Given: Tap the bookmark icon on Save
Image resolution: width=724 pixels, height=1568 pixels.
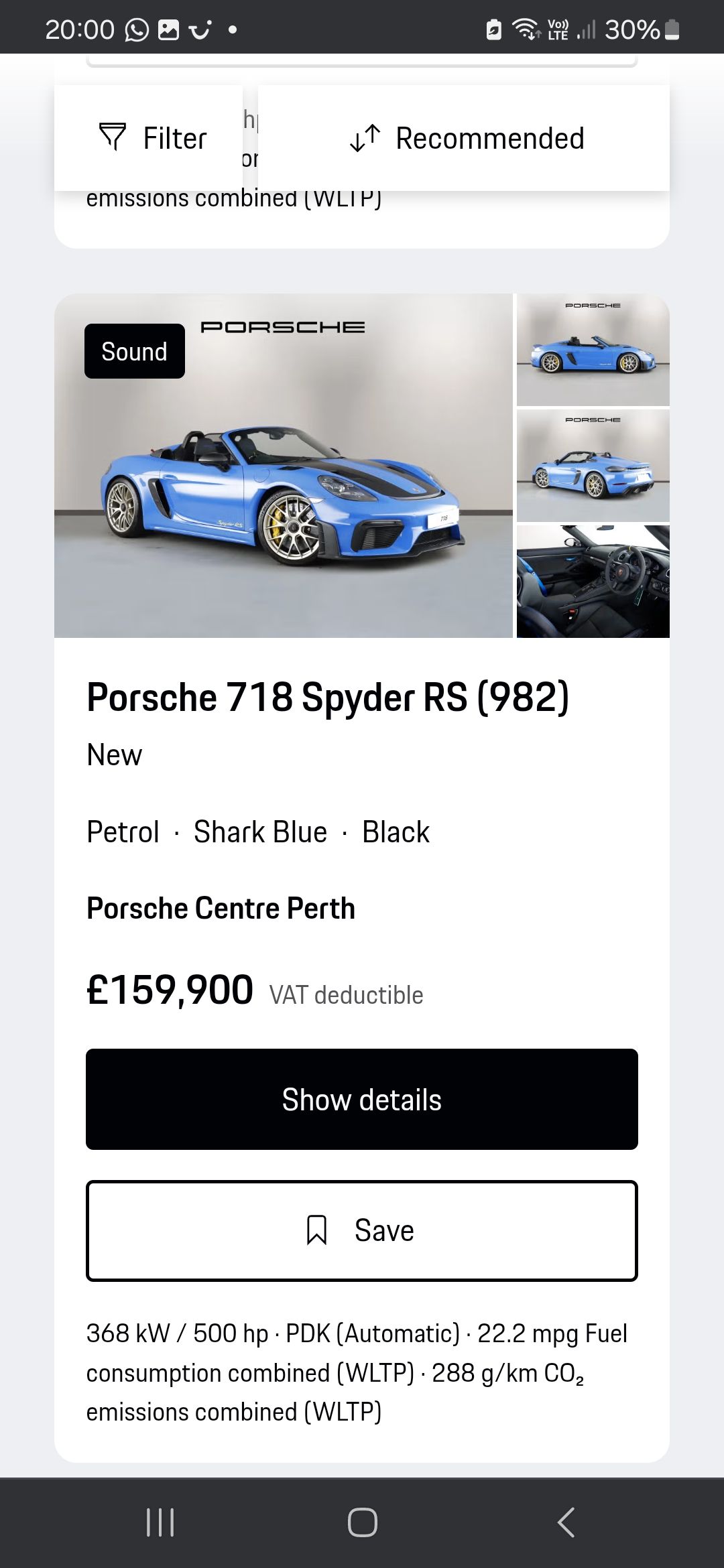Looking at the screenshot, I should [316, 1230].
